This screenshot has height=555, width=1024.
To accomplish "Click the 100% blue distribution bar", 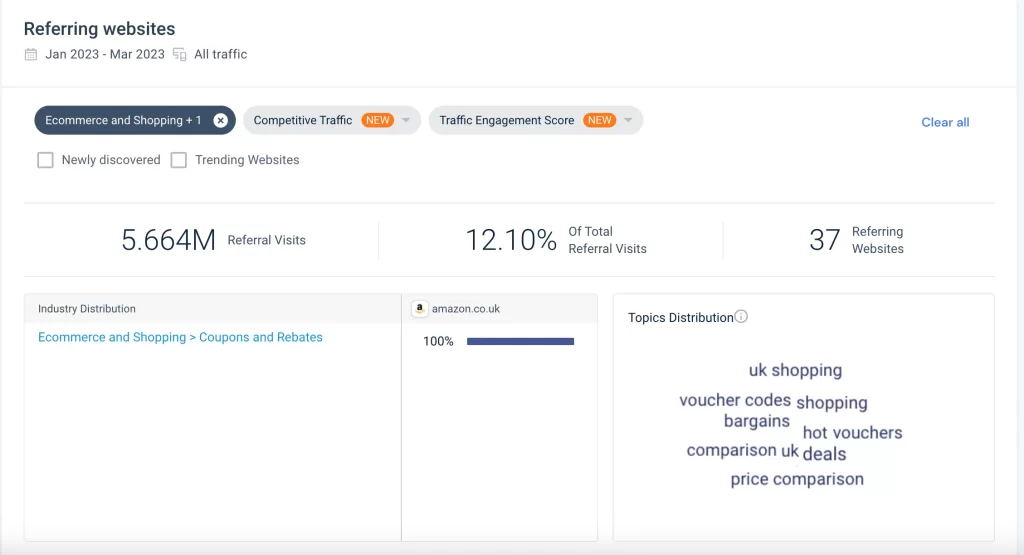I will click(520, 341).
